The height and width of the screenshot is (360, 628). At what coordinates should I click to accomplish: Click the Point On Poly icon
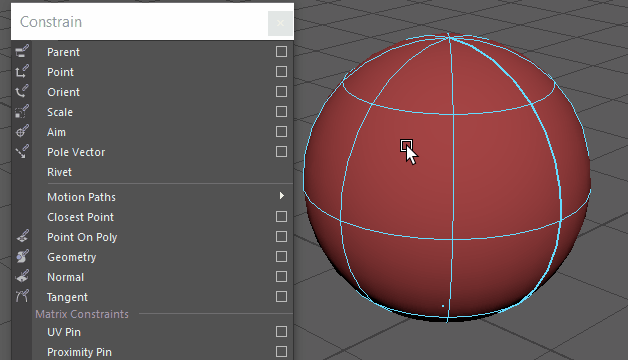(22, 237)
